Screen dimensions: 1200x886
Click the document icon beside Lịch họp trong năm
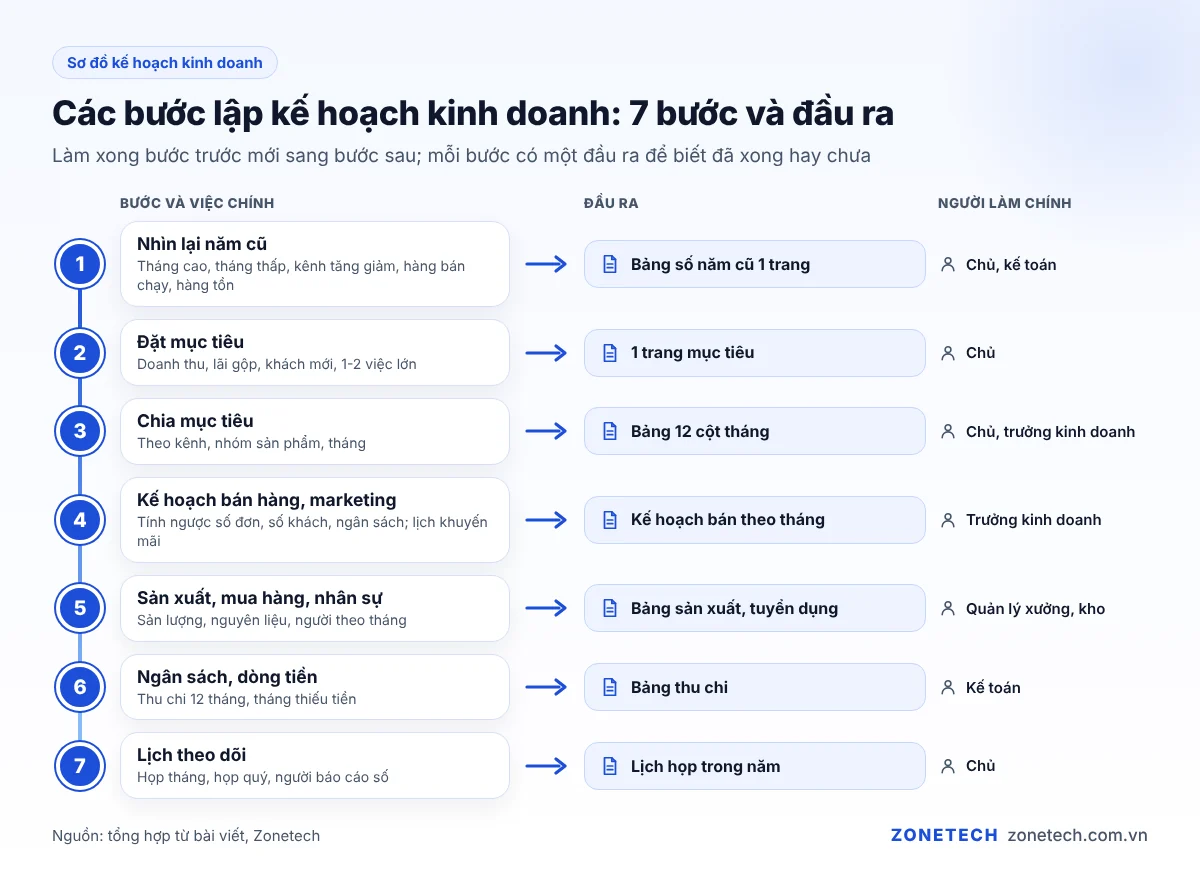609,766
